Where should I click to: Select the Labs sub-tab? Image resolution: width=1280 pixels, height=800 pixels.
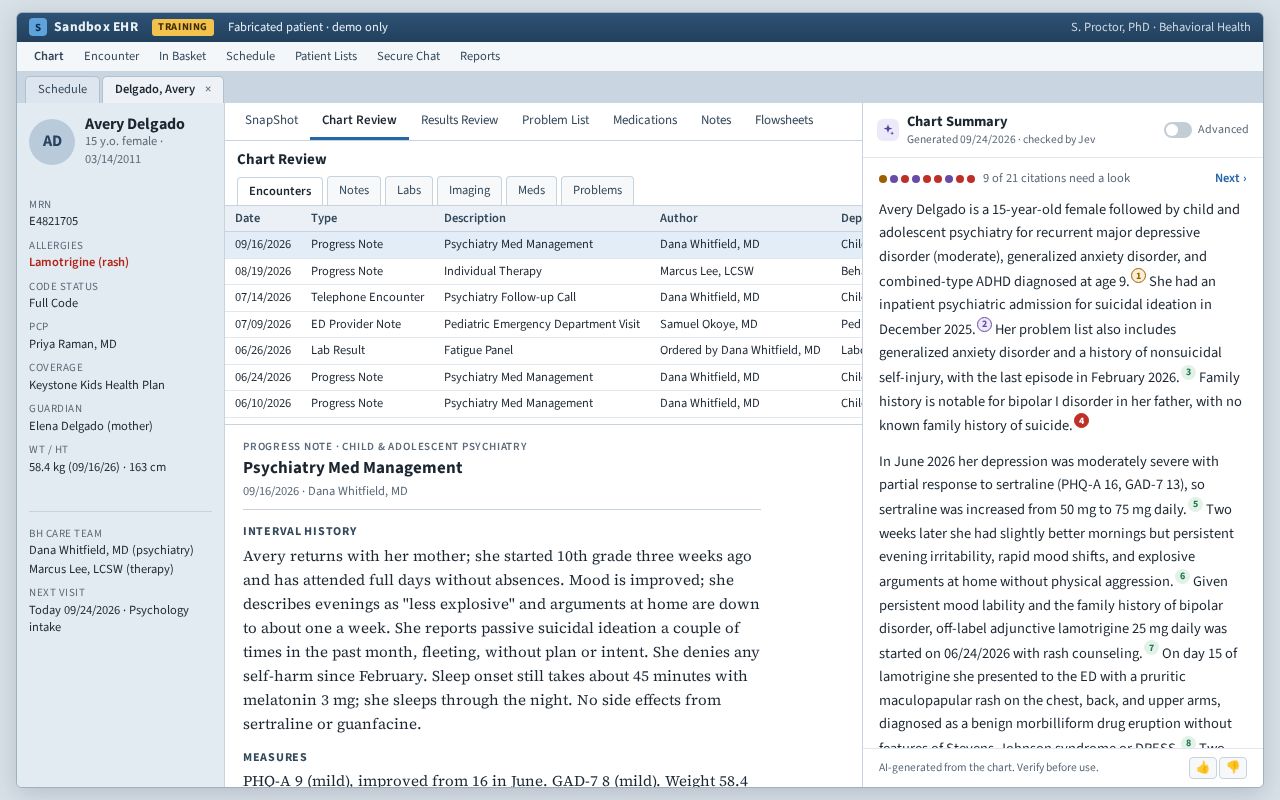tap(409, 190)
